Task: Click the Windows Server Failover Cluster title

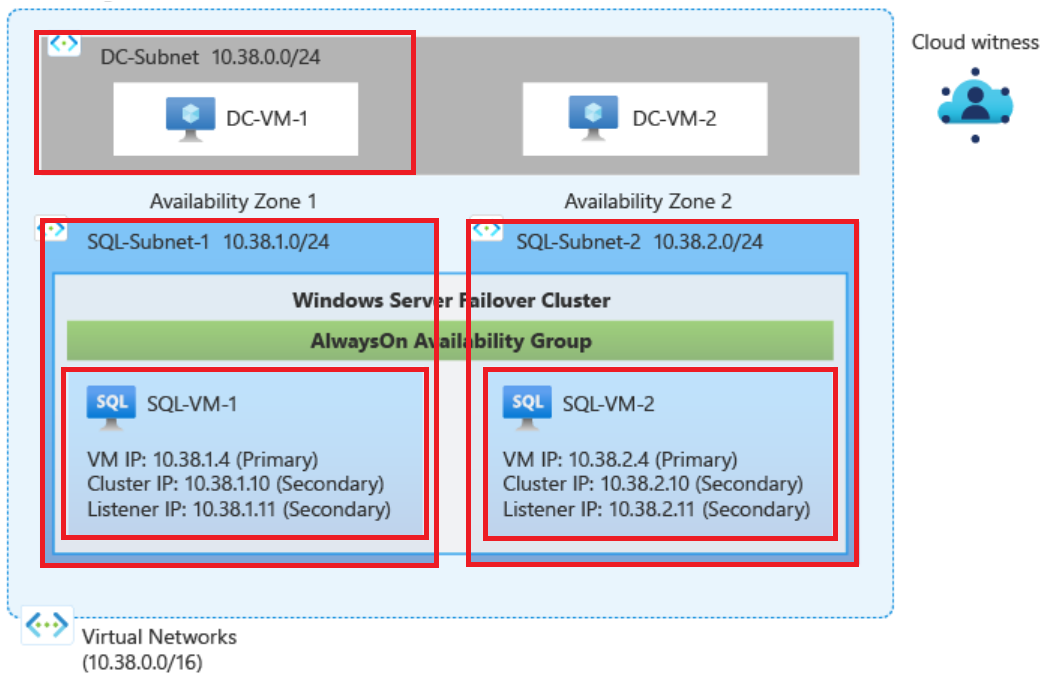Action: pyautogui.click(x=451, y=301)
